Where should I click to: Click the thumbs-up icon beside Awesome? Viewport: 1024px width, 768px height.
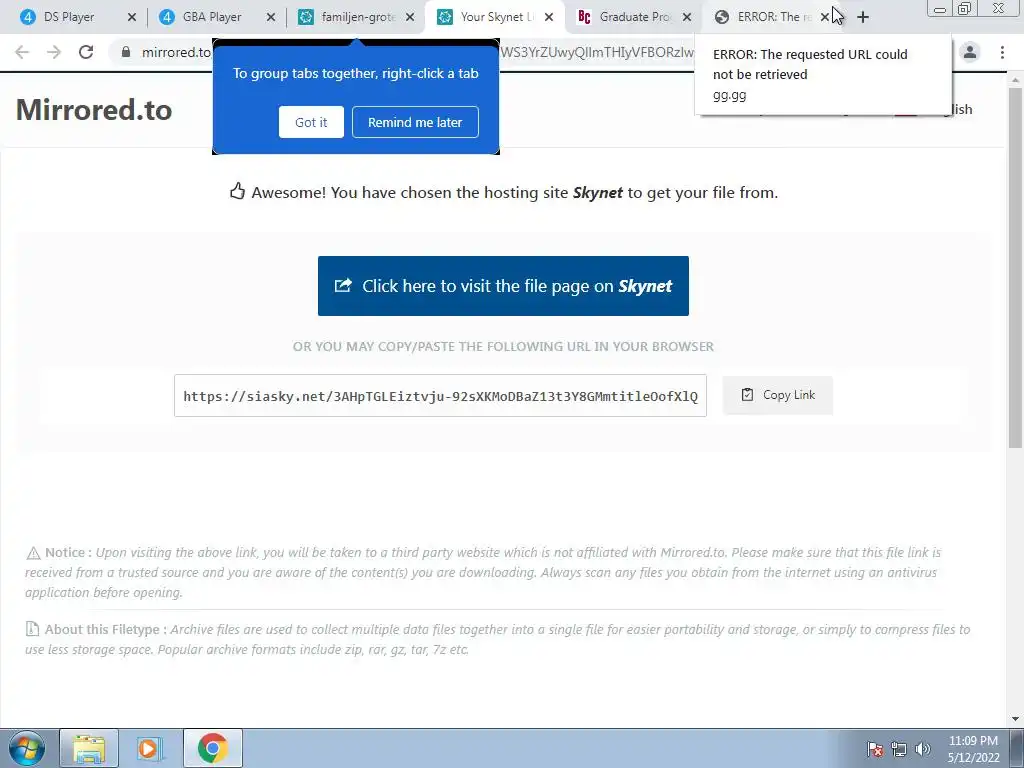(x=237, y=191)
